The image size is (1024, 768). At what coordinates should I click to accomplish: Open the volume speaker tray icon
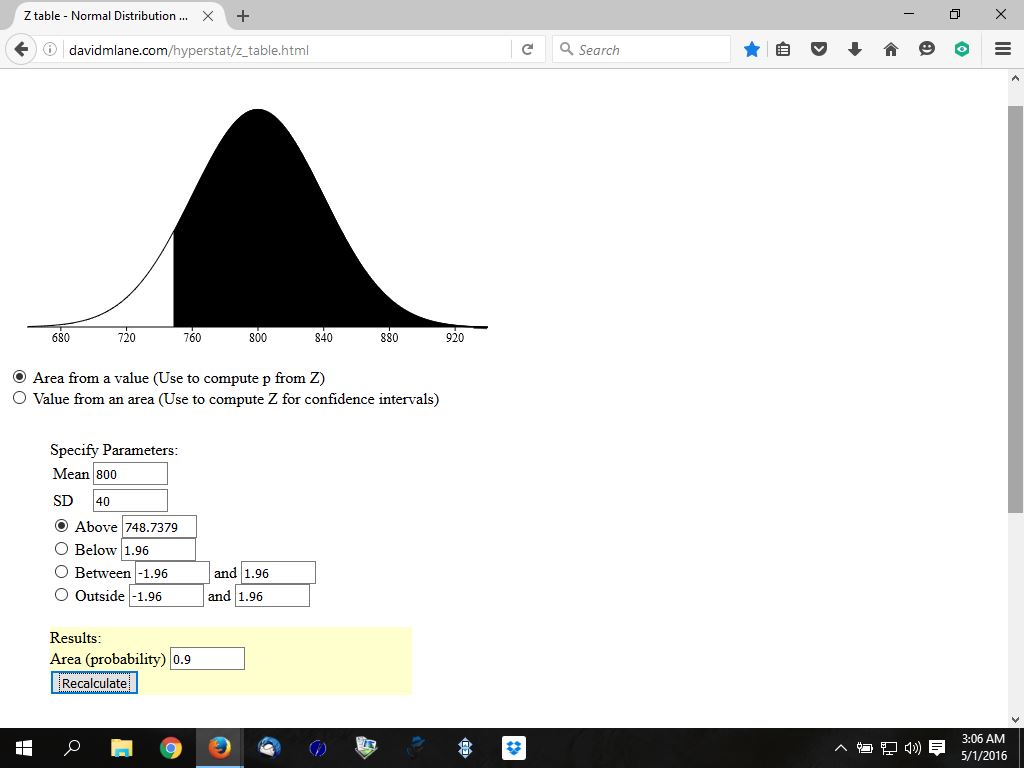[912, 748]
